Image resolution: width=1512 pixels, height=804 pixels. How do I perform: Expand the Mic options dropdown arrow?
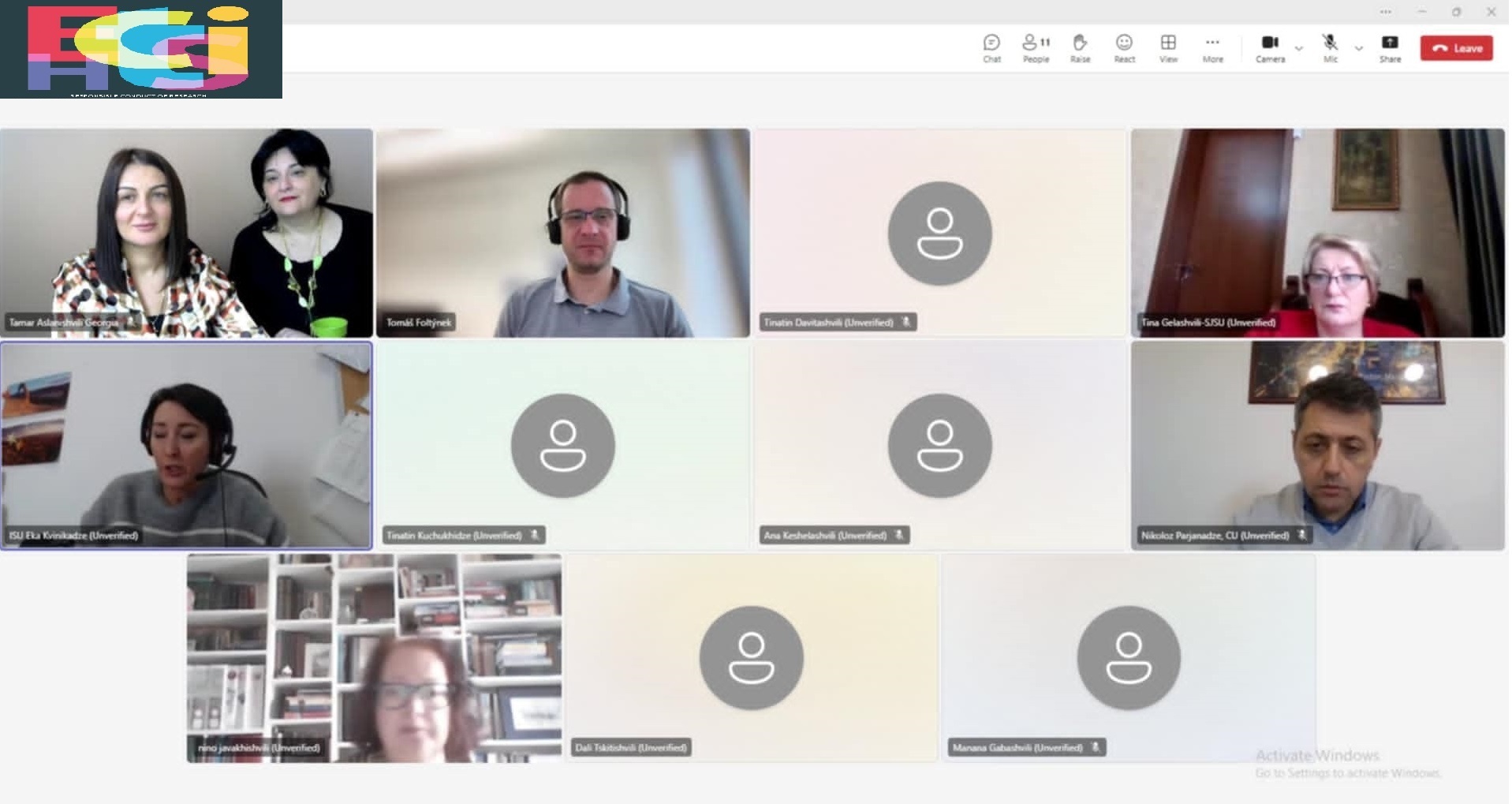[x=1359, y=49]
